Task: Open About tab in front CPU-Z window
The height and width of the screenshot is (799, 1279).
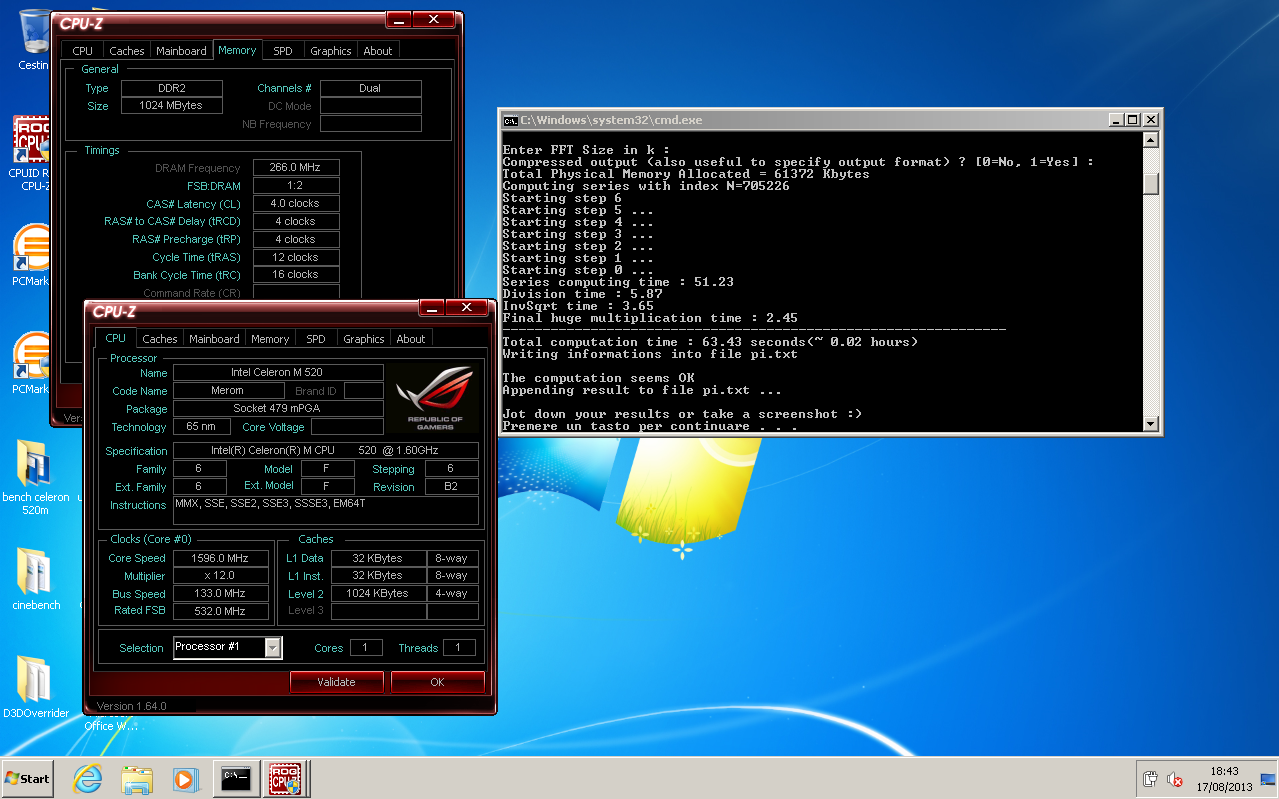Action: point(411,339)
